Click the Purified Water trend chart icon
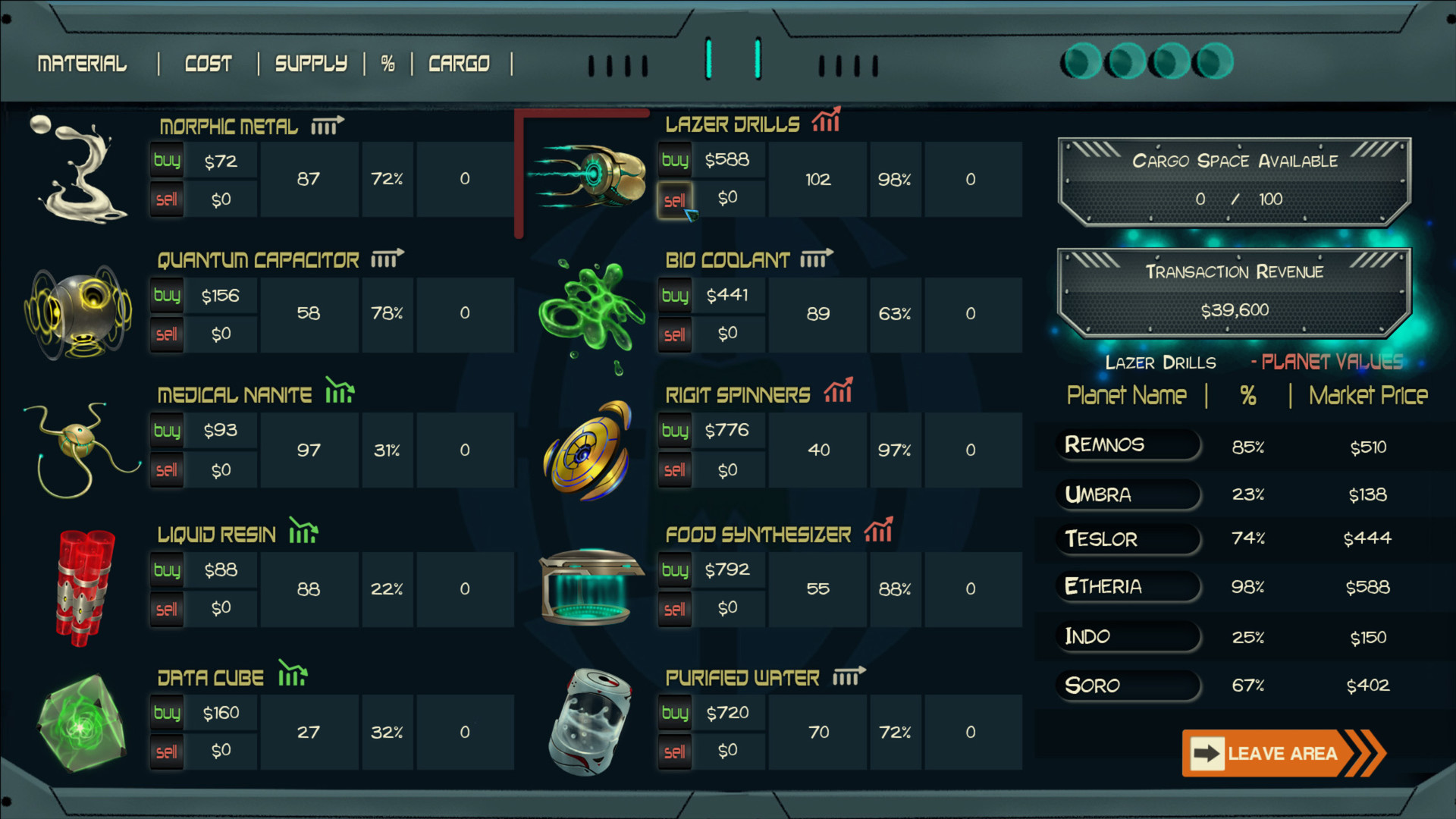 (849, 675)
